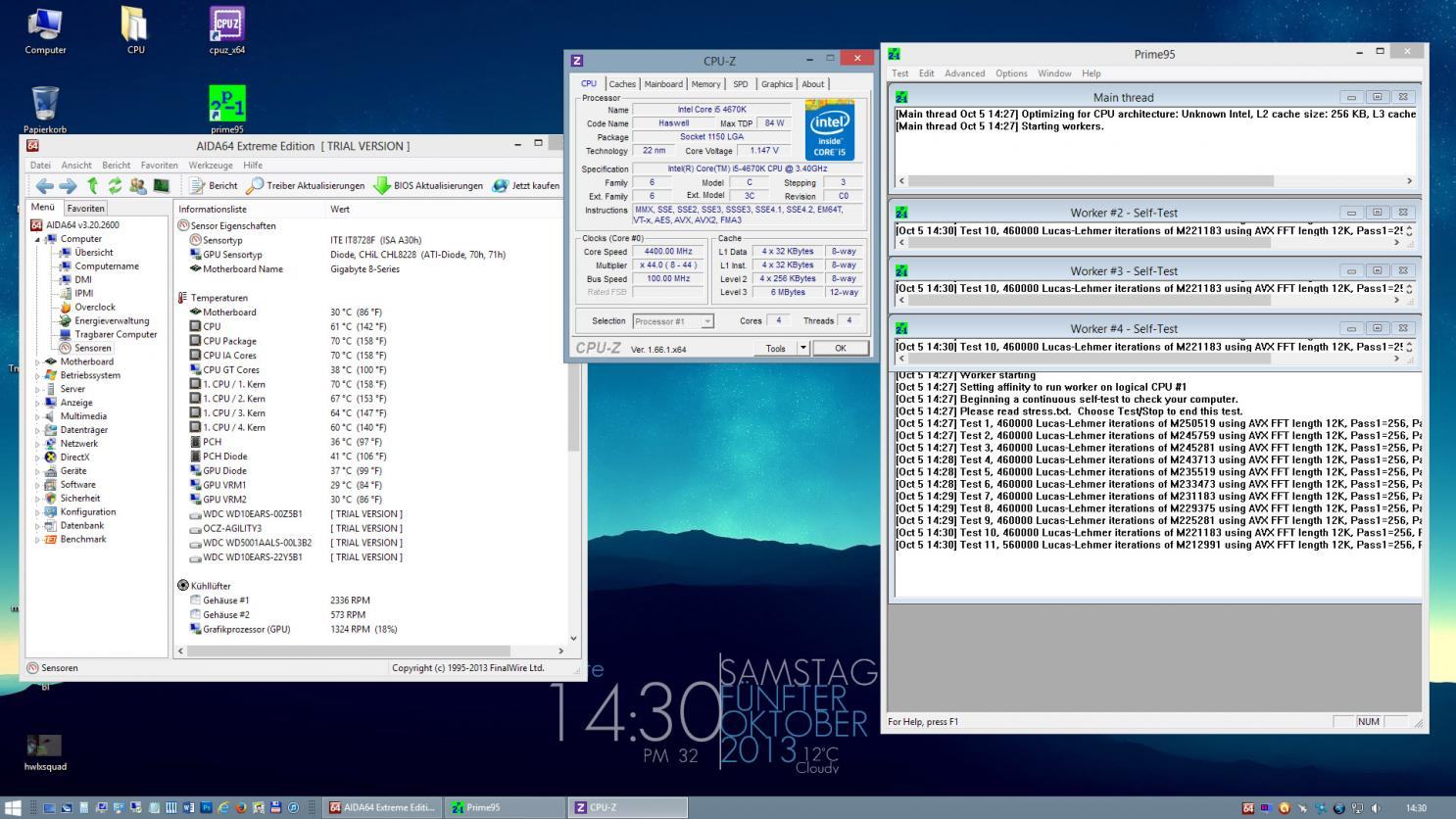The width and height of the screenshot is (1456, 819).
Task: Click the AIDA64 horizontal scrollbar
Action: click(370, 650)
